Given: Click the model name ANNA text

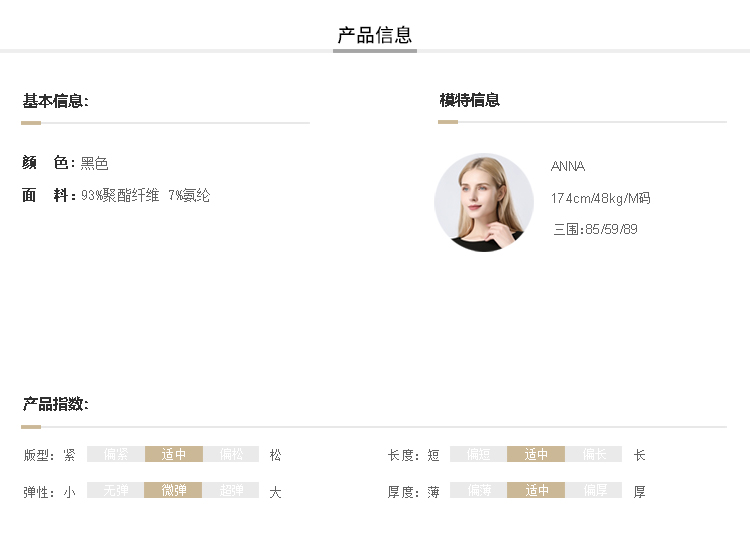Looking at the screenshot, I should click(x=567, y=166).
